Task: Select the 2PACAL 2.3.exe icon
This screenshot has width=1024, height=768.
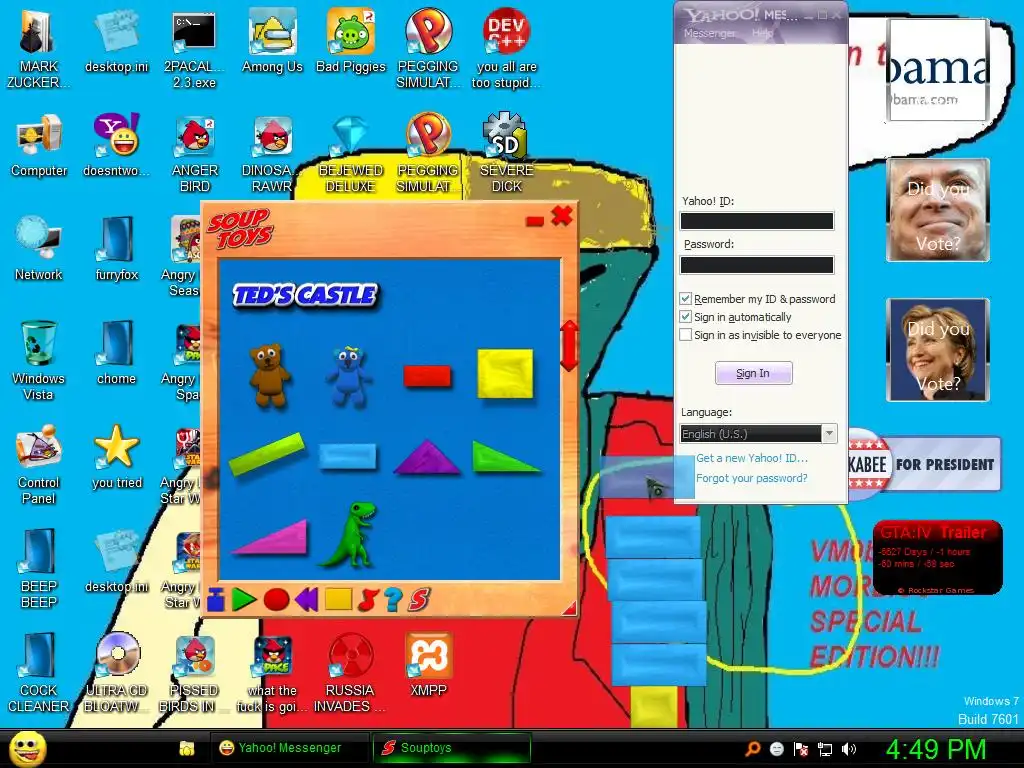Action: (x=194, y=50)
